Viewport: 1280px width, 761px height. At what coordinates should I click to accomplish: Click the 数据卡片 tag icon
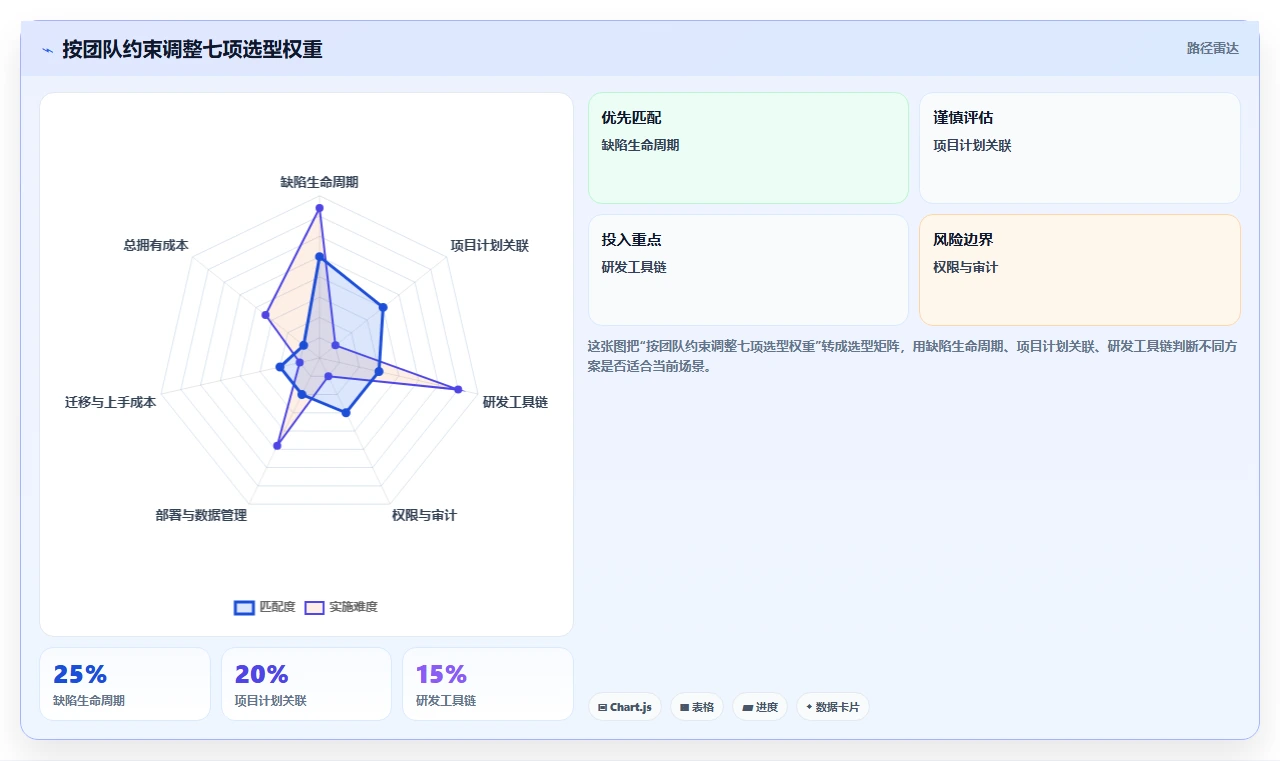pos(809,707)
